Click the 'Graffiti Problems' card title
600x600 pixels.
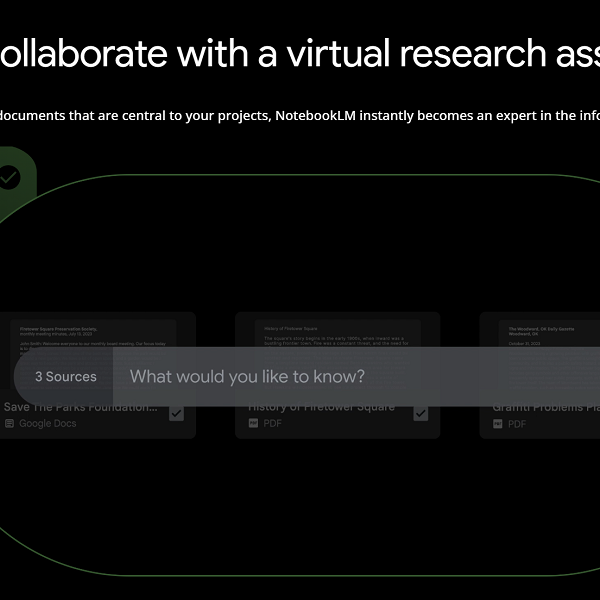point(546,407)
